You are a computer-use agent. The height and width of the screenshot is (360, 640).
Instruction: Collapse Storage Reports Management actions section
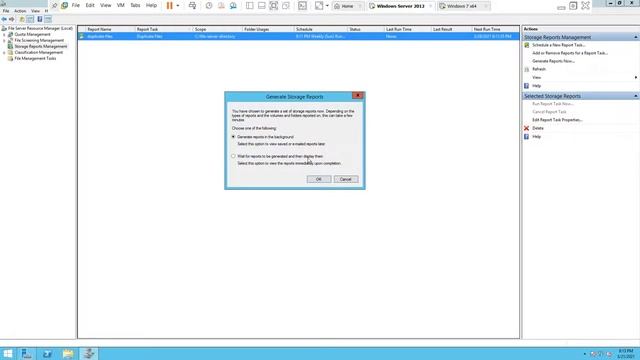pyautogui.click(x=636, y=37)
